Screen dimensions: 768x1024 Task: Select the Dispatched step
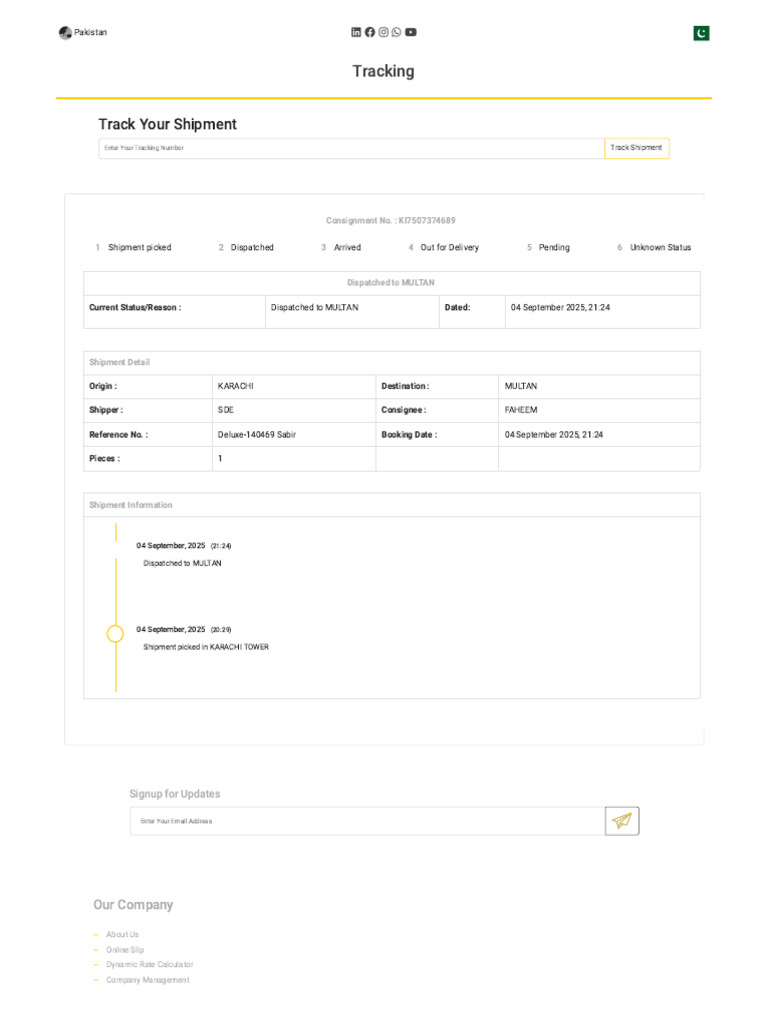(x=246, y=248)
